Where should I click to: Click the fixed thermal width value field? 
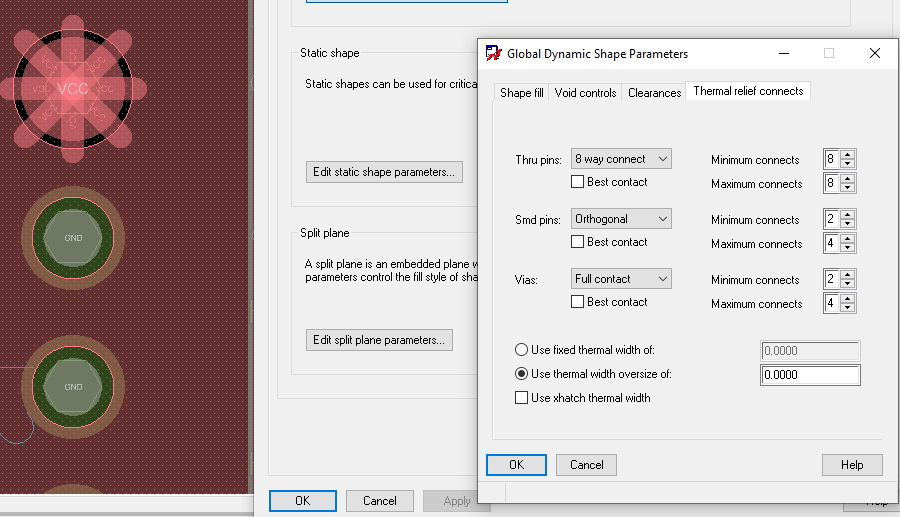tap(810, 351)
